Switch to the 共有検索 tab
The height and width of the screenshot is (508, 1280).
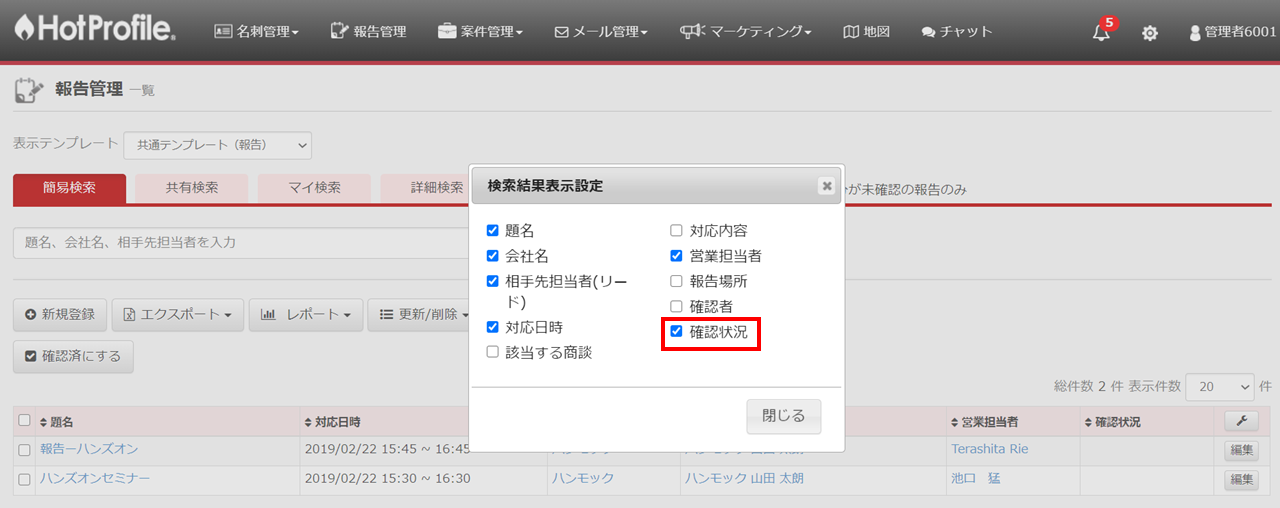tap(191, 187)
